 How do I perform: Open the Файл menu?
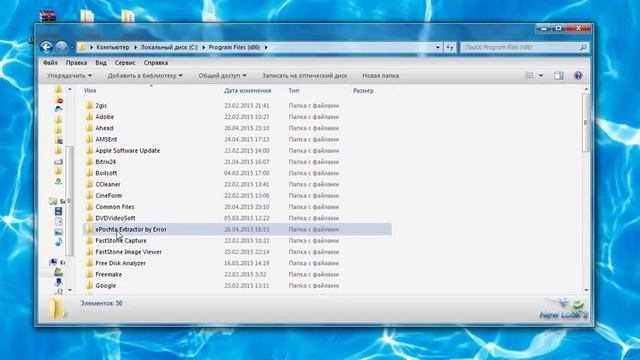(50, 63)
